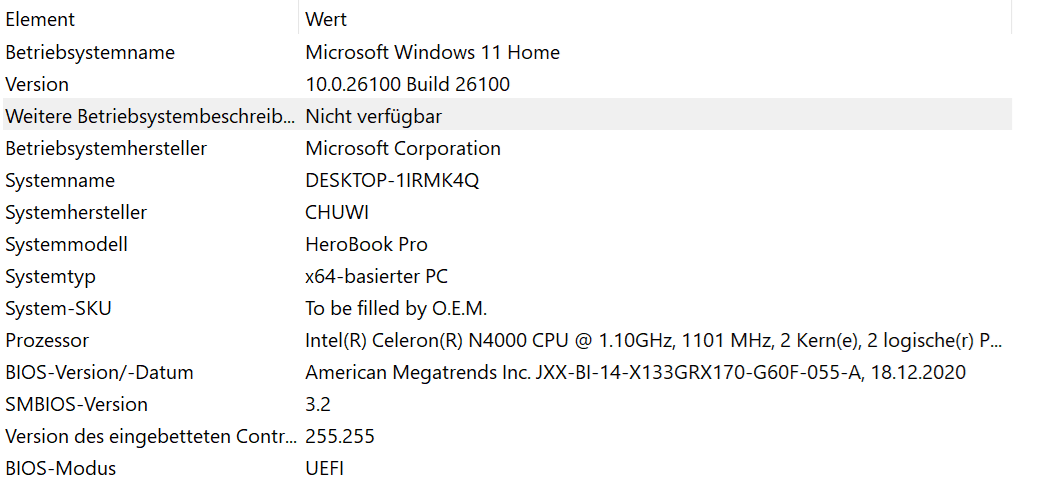Select the SMBIOS-Version row label

point(76,404)
